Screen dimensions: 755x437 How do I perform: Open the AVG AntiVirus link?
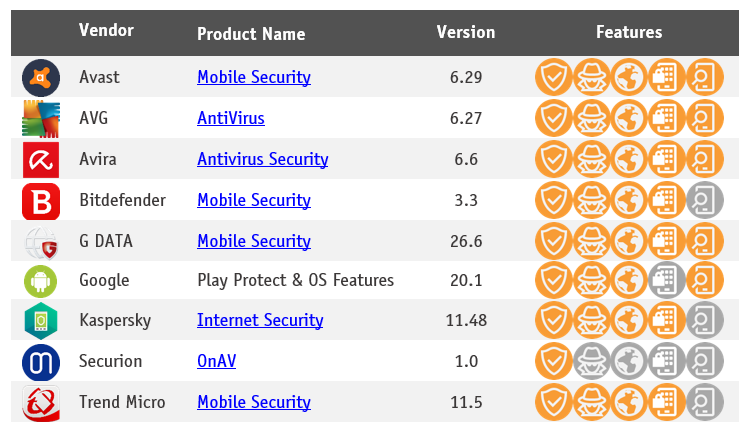[x=230, y=118]
